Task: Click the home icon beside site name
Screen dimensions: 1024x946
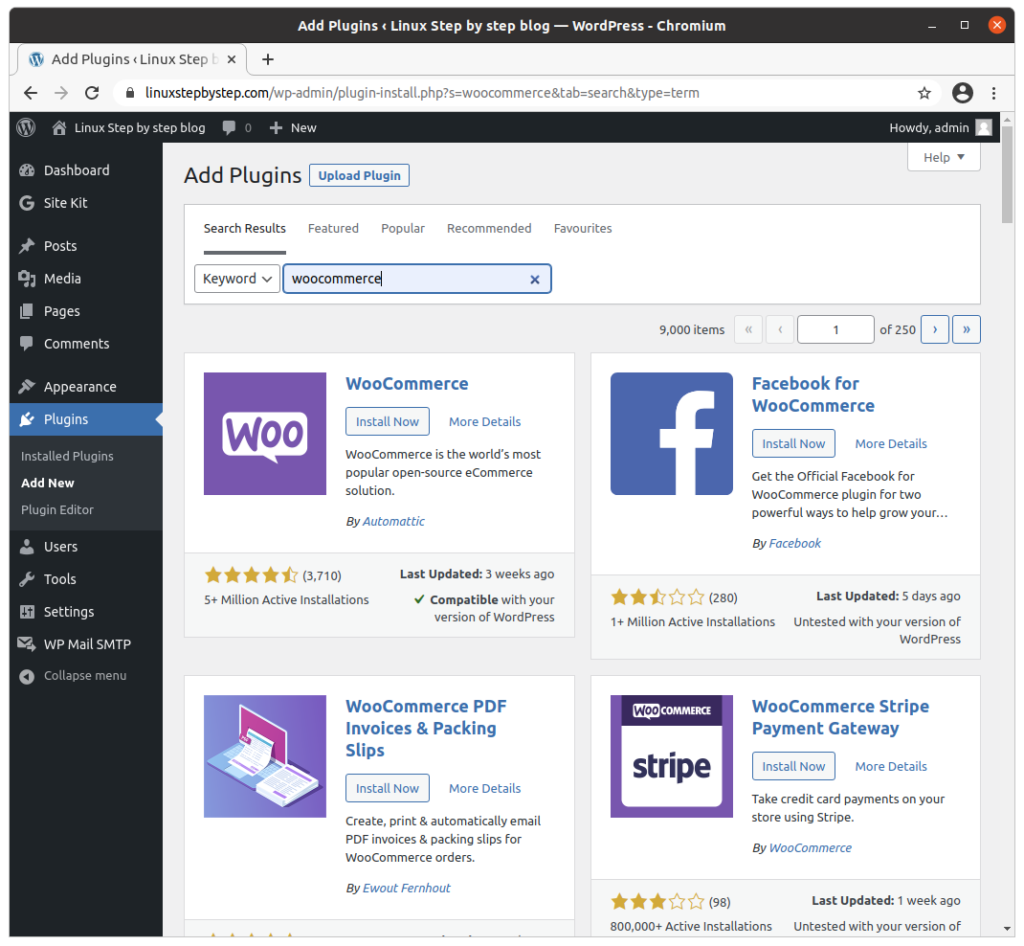Action: click(x=59, y=127)
